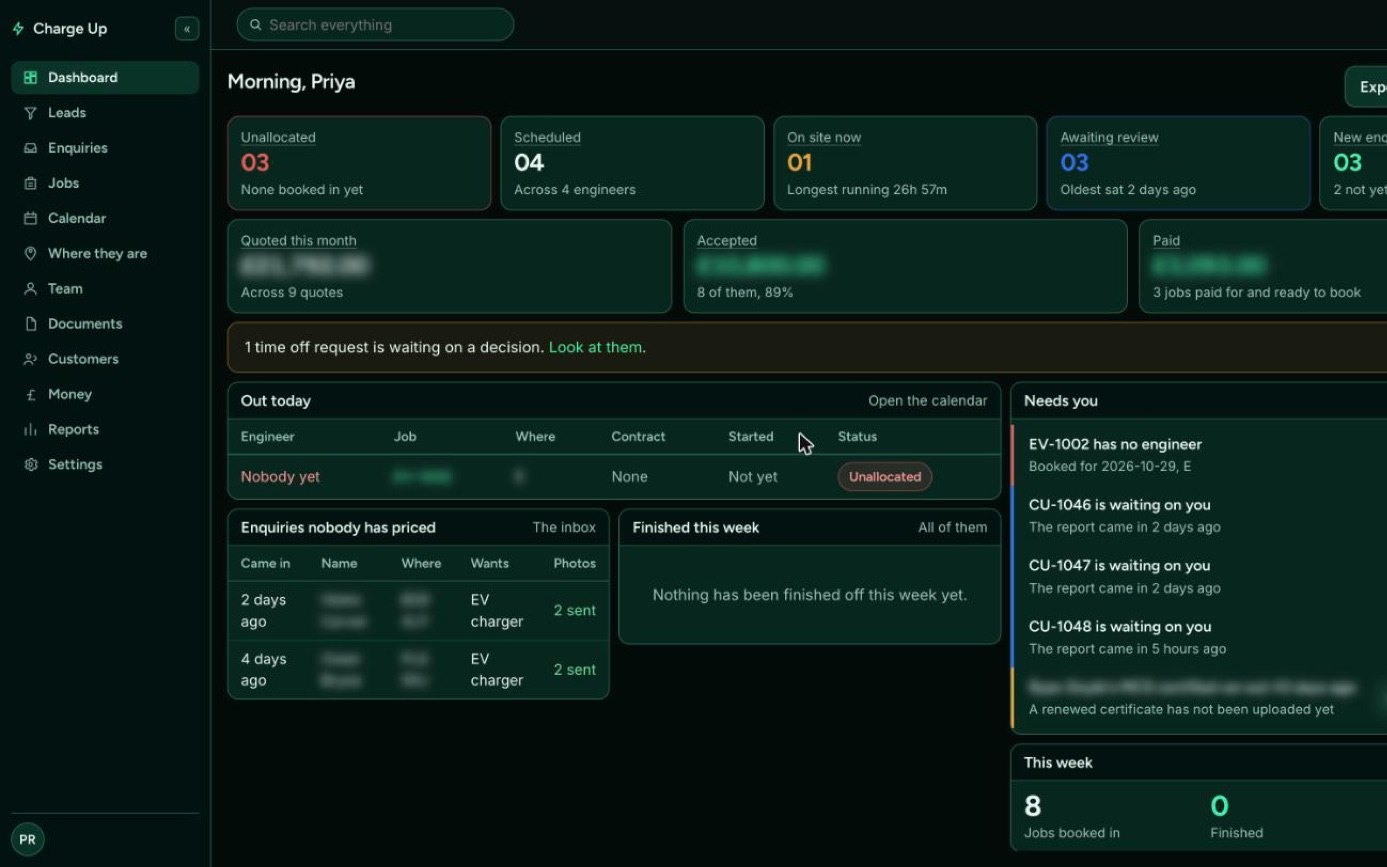The image size is (1387, 867).
Task: Click the Documents file icon
Action: point(30,324)
